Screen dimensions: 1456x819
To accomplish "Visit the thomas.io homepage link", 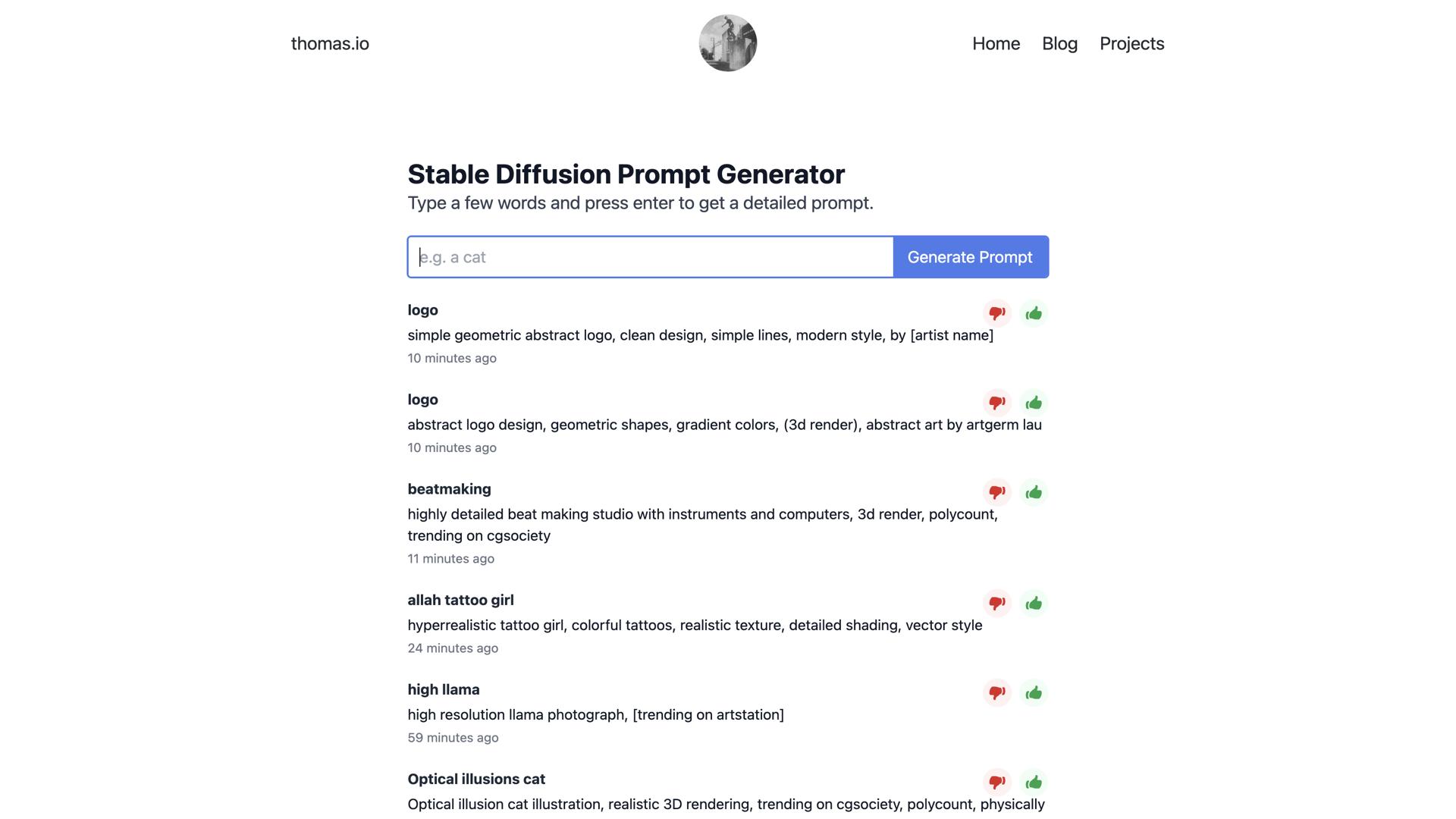I will 330,43.
